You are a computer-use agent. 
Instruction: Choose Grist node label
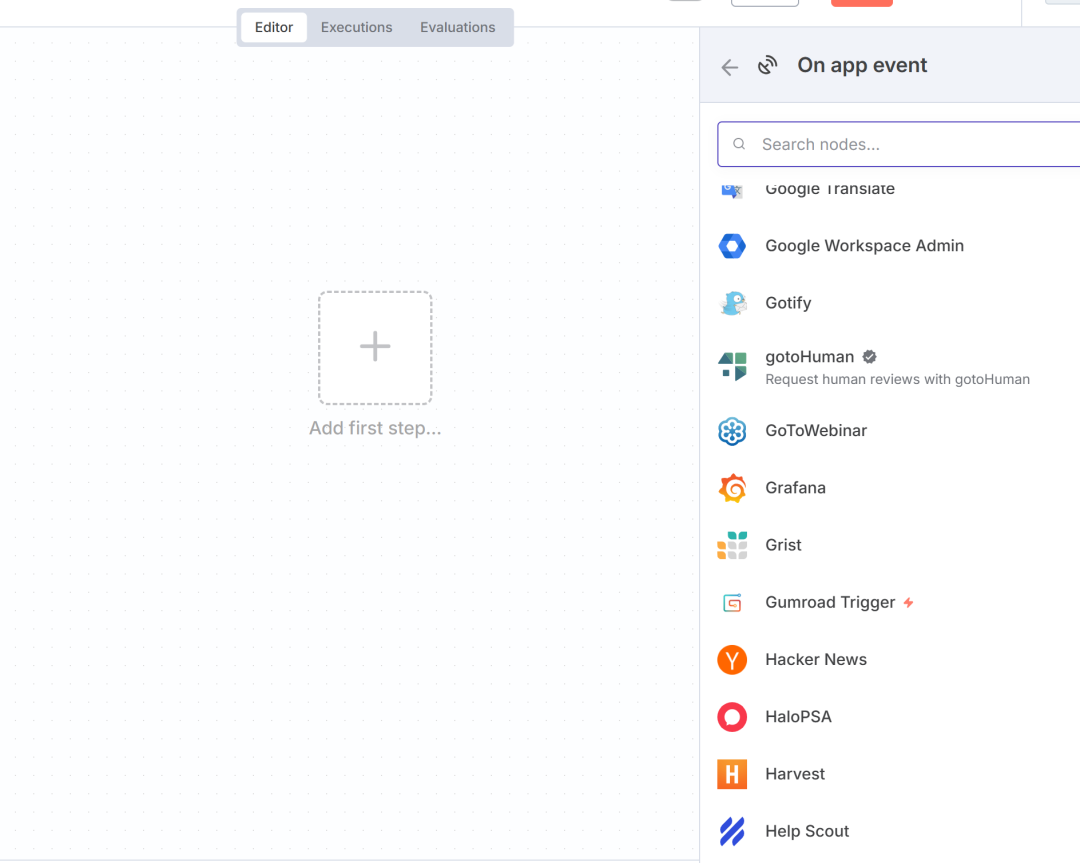(783, 545)
